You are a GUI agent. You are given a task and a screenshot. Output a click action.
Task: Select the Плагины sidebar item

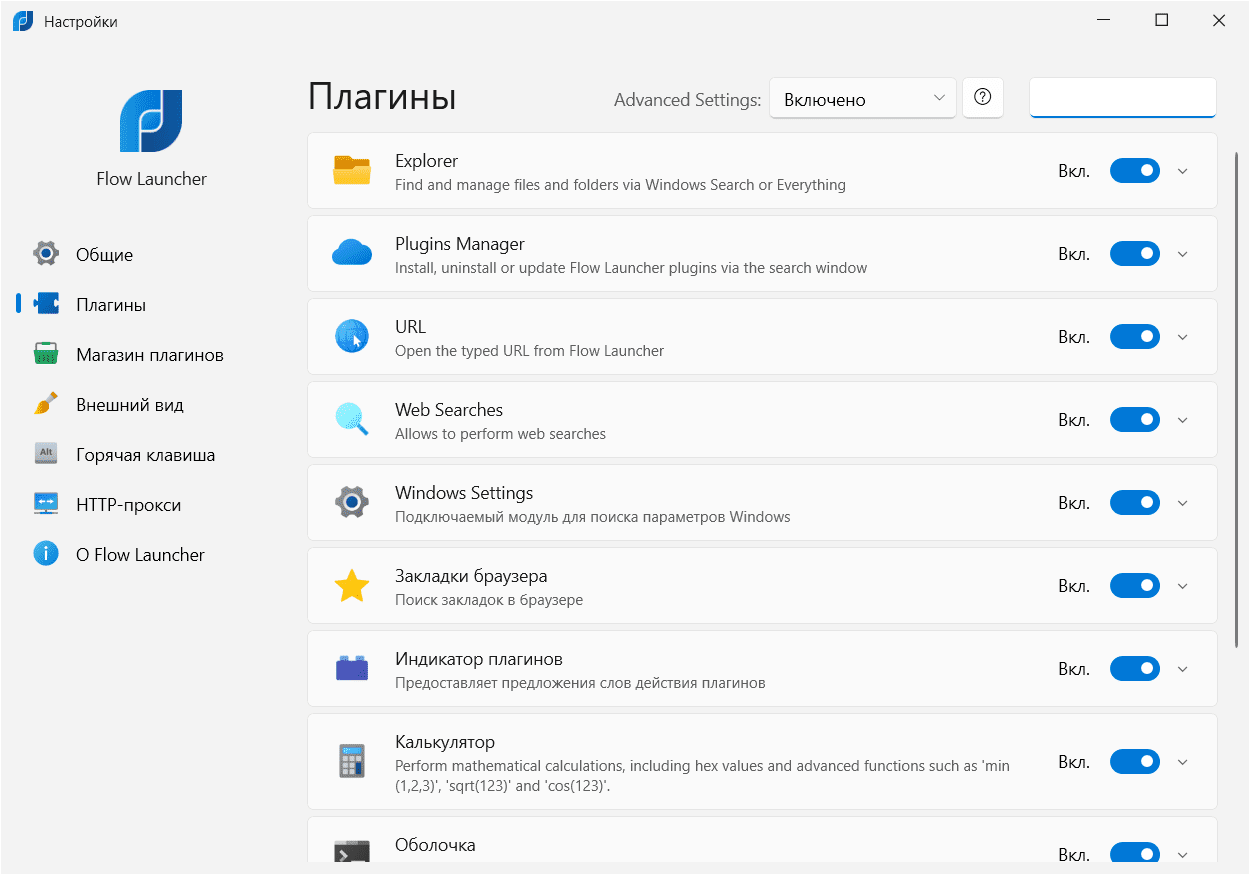(150, 304)
